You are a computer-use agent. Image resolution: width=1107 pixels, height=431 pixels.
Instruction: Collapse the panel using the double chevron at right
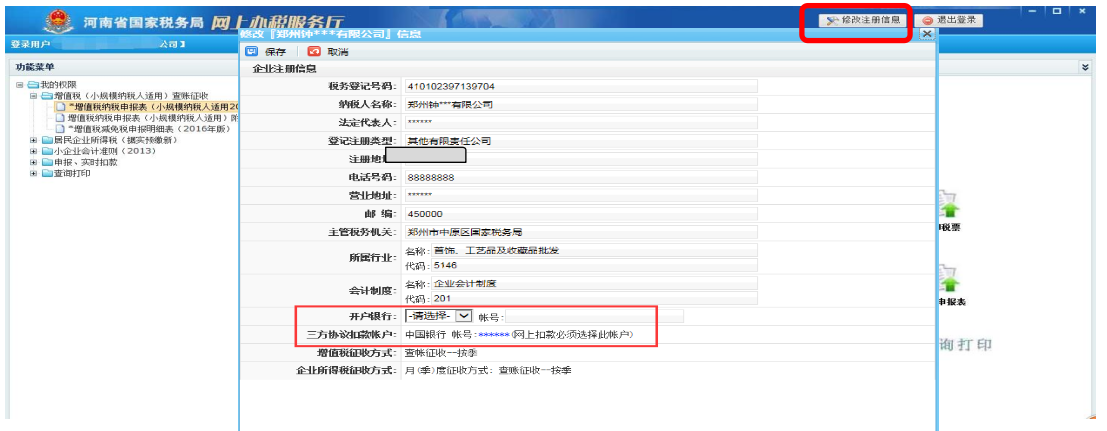tap(1084, 67)
